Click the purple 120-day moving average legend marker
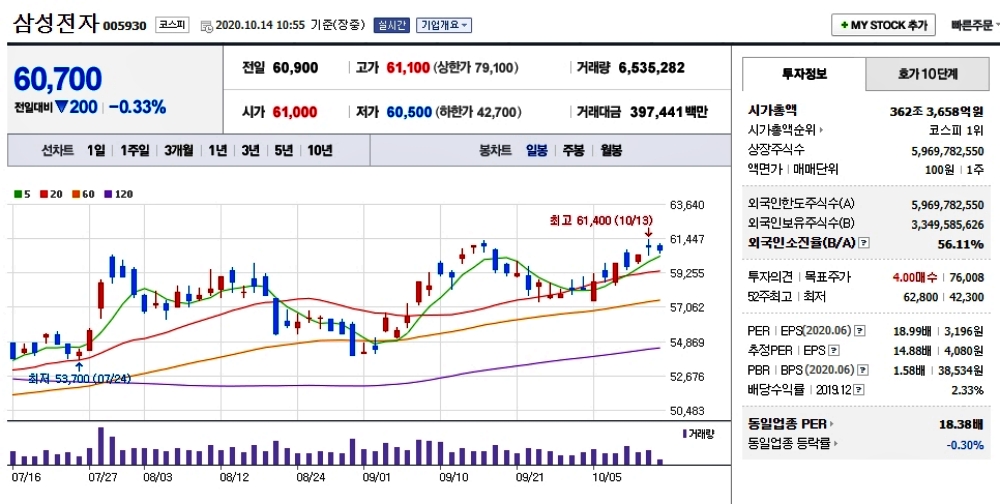1000x504 pixels. (107, 194)
